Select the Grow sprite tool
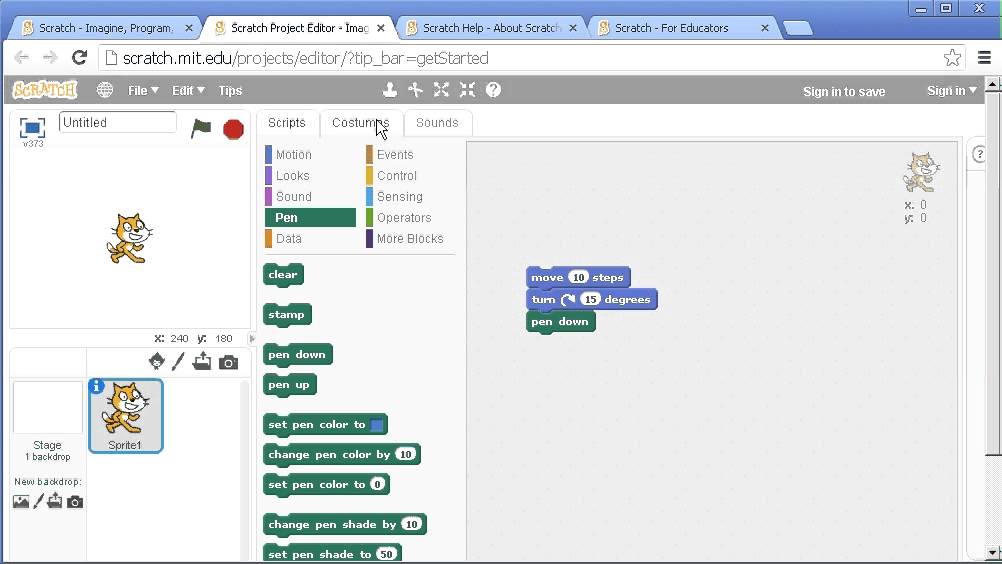 click(x=441, y=90)
